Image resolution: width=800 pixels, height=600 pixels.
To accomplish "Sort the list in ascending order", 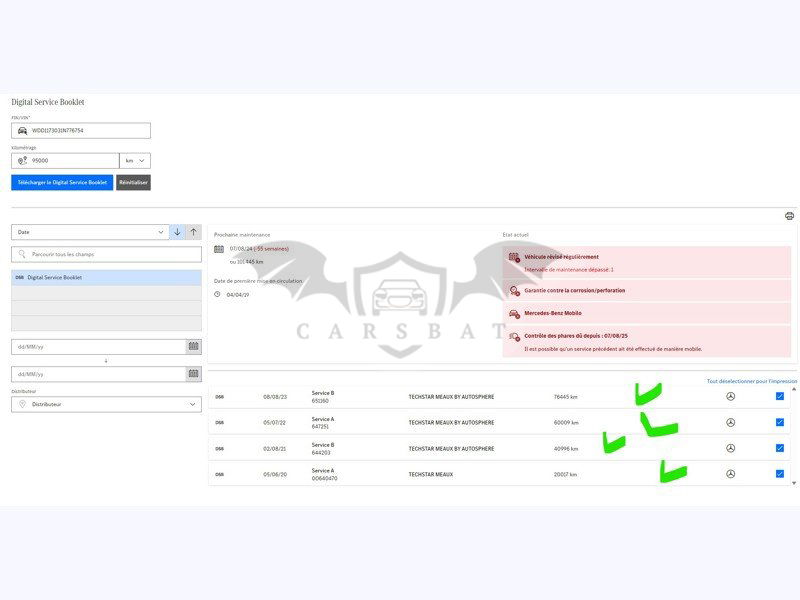I will 193,232.
